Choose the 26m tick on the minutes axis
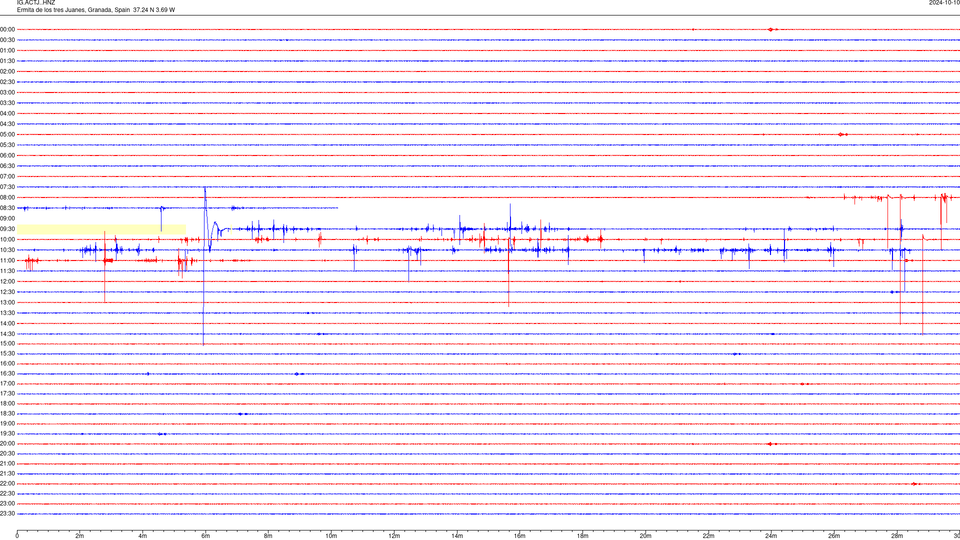The width and height of the screenshot is (960, 540). tap(834, 536)
